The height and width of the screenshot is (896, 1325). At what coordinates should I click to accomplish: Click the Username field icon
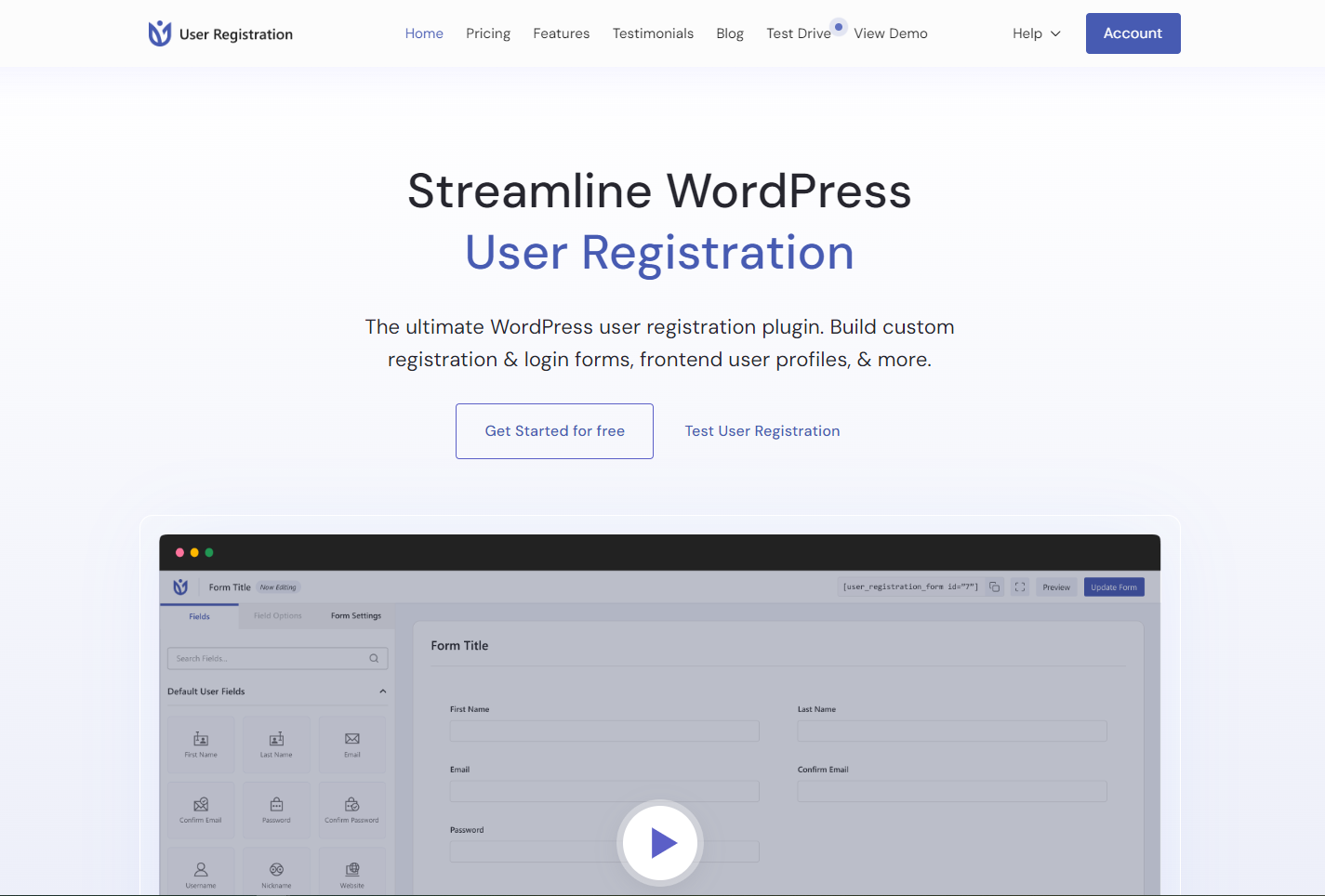201,869
